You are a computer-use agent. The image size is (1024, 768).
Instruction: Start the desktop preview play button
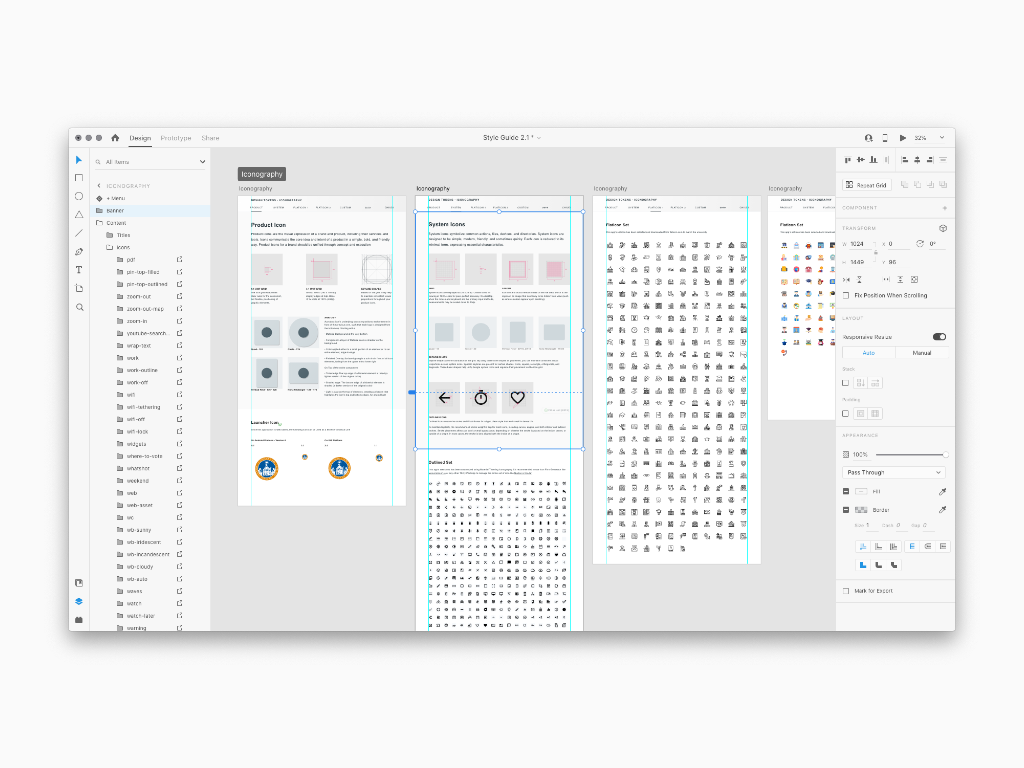903,138
